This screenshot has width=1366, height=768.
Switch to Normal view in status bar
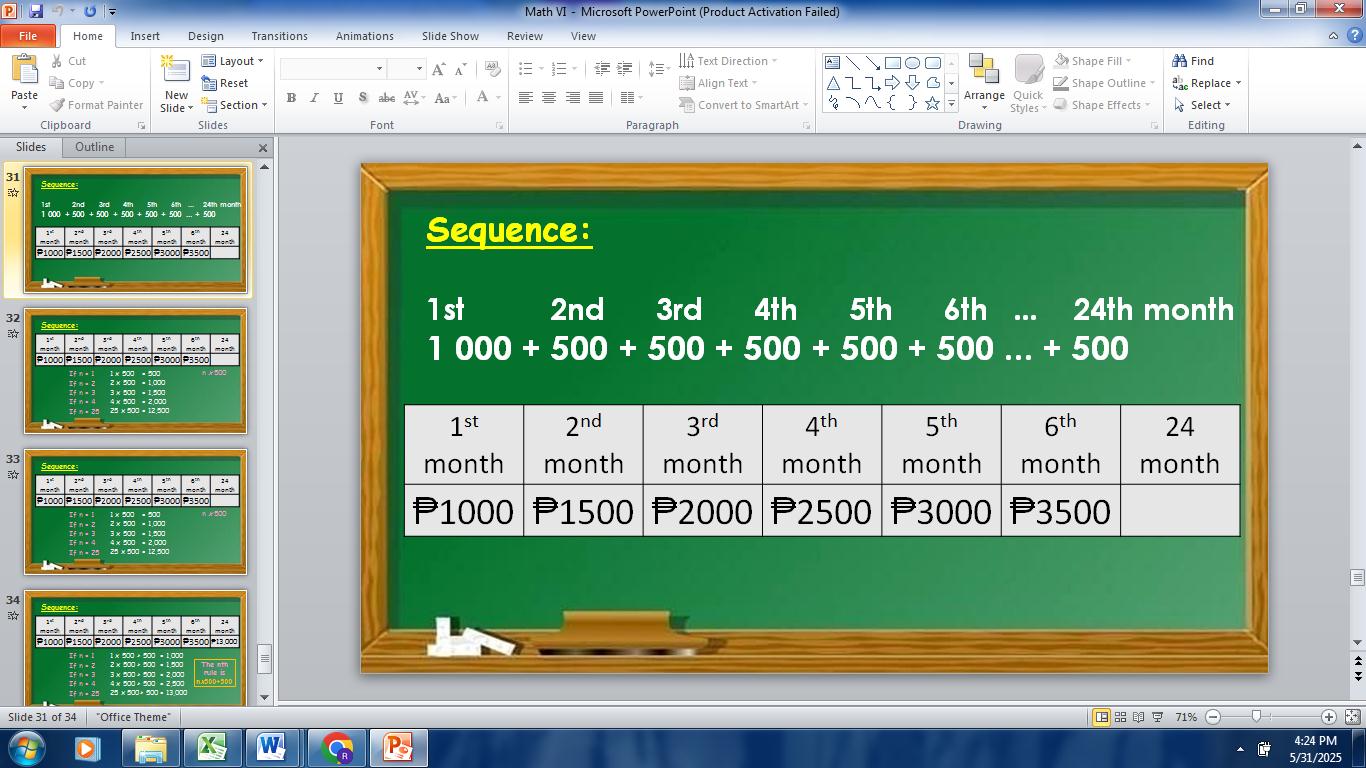(1101, 717)
